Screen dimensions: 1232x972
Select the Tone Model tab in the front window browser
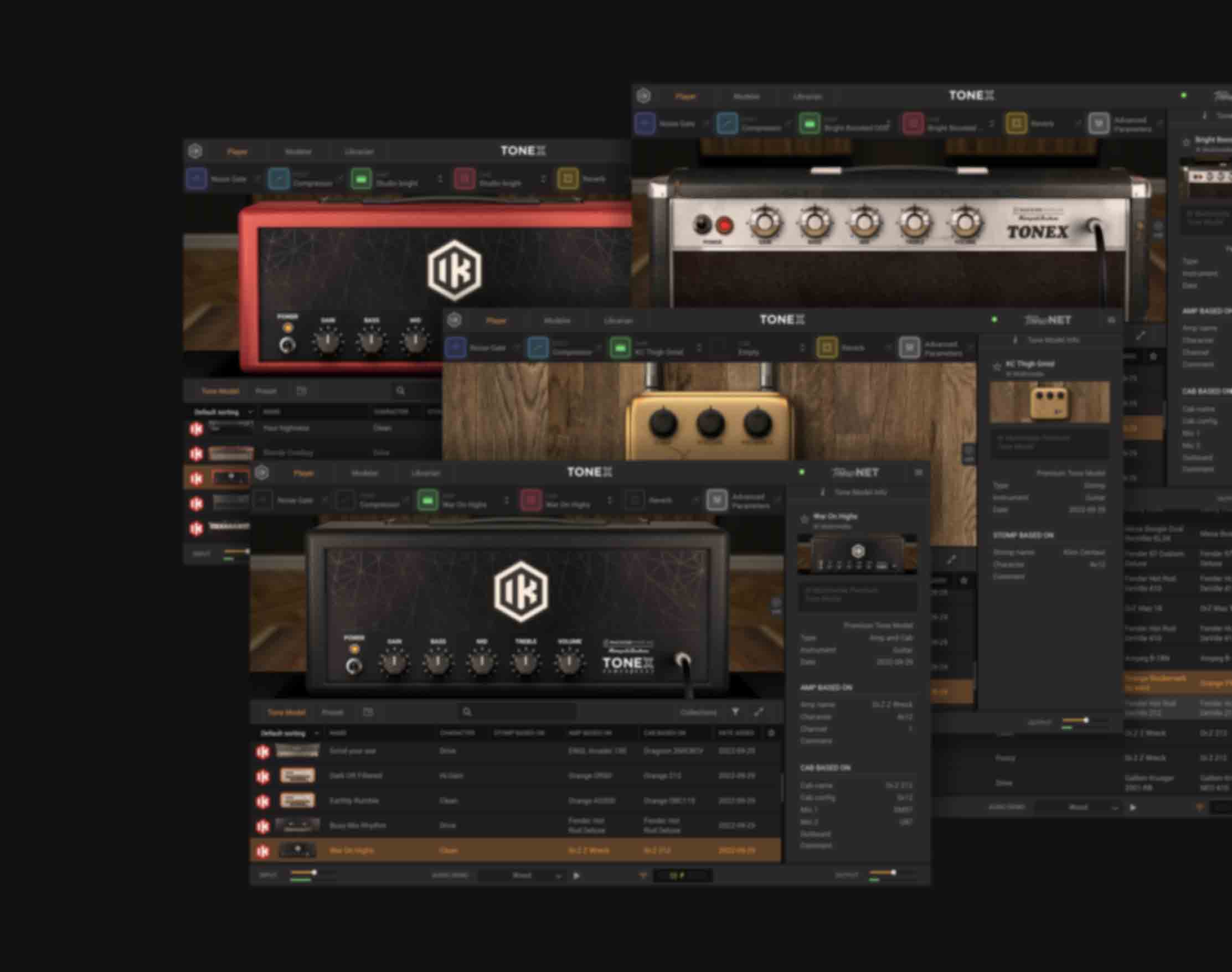[286, 712]
